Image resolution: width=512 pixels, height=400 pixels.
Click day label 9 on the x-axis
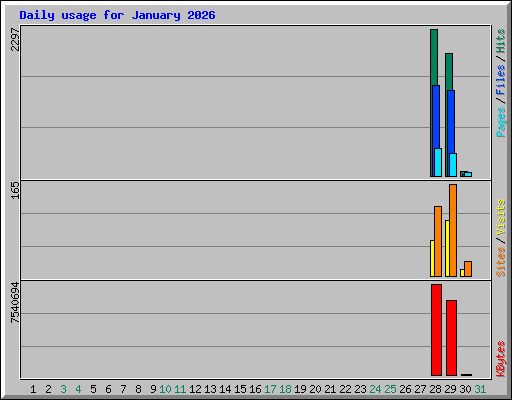click(x=153, y=389)
